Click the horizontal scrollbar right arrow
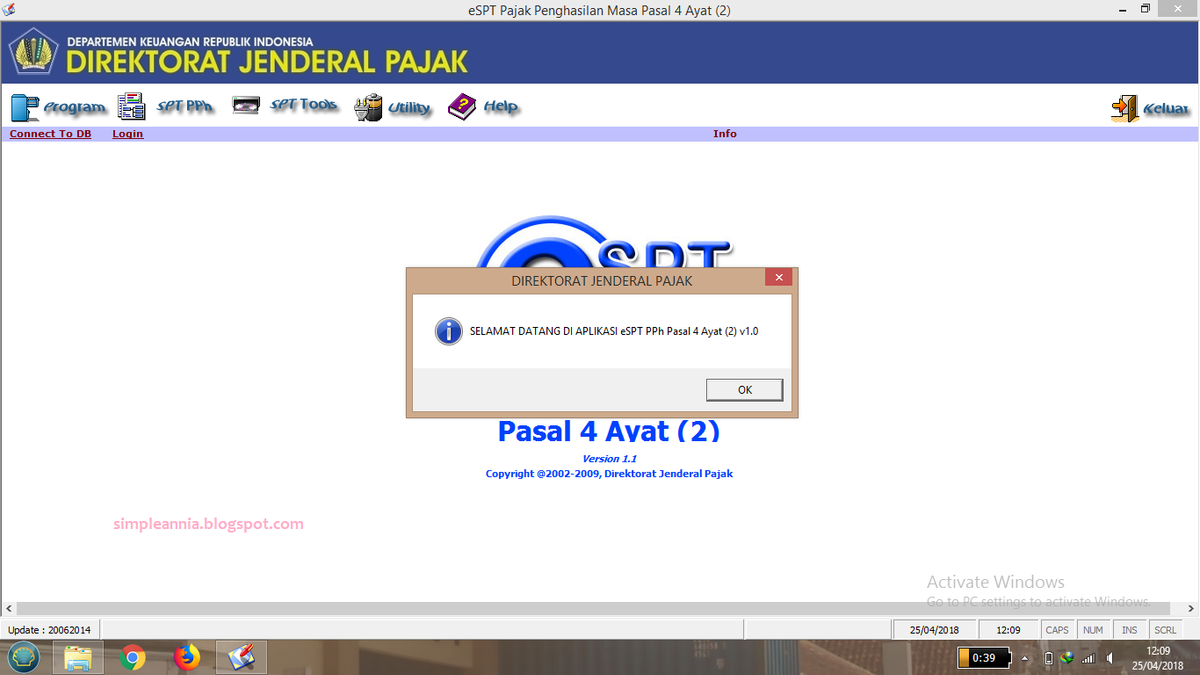This screenshot has width=1200, height=675. click(1190, 608)
